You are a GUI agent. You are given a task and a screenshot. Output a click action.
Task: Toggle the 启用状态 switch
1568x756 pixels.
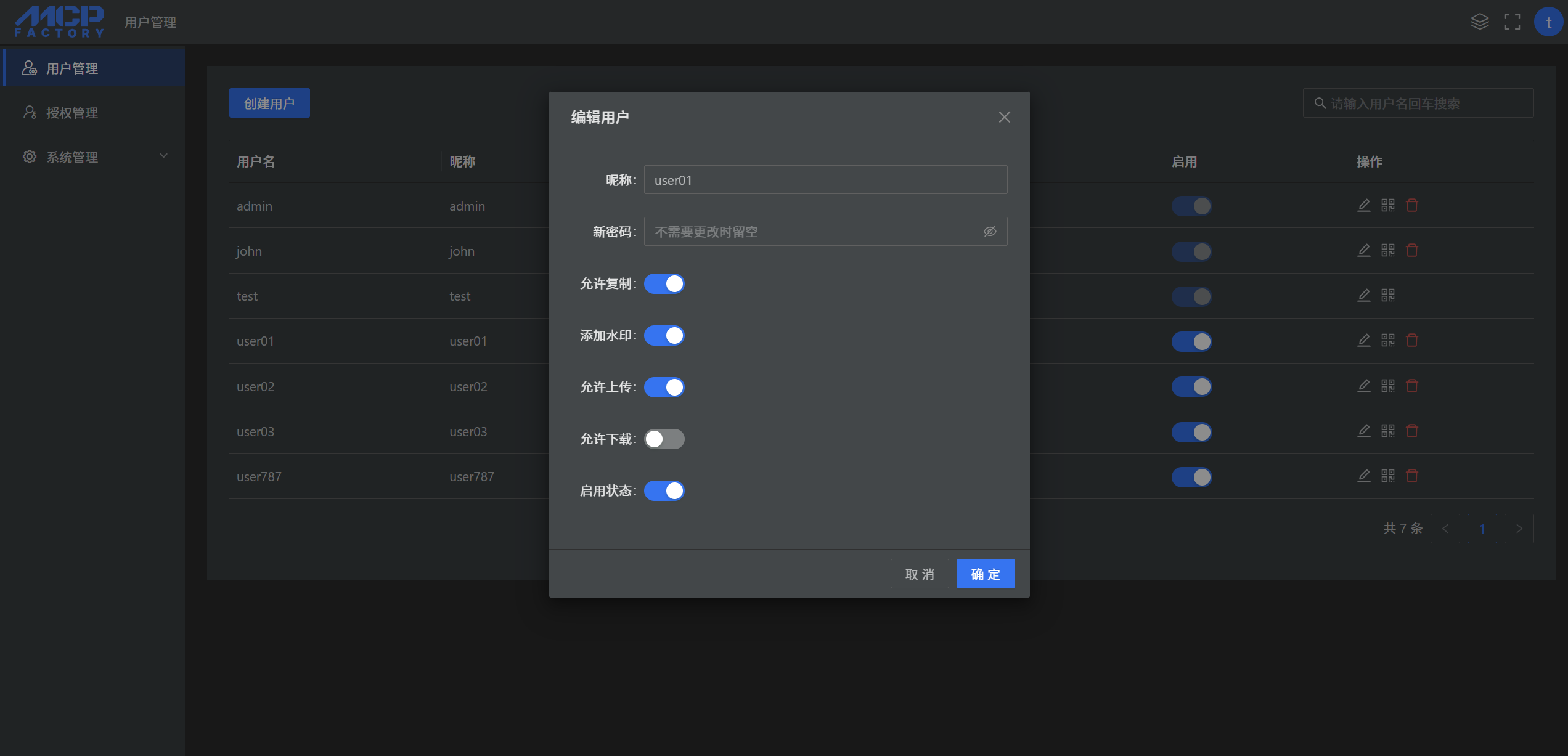[x=664, y=490]
